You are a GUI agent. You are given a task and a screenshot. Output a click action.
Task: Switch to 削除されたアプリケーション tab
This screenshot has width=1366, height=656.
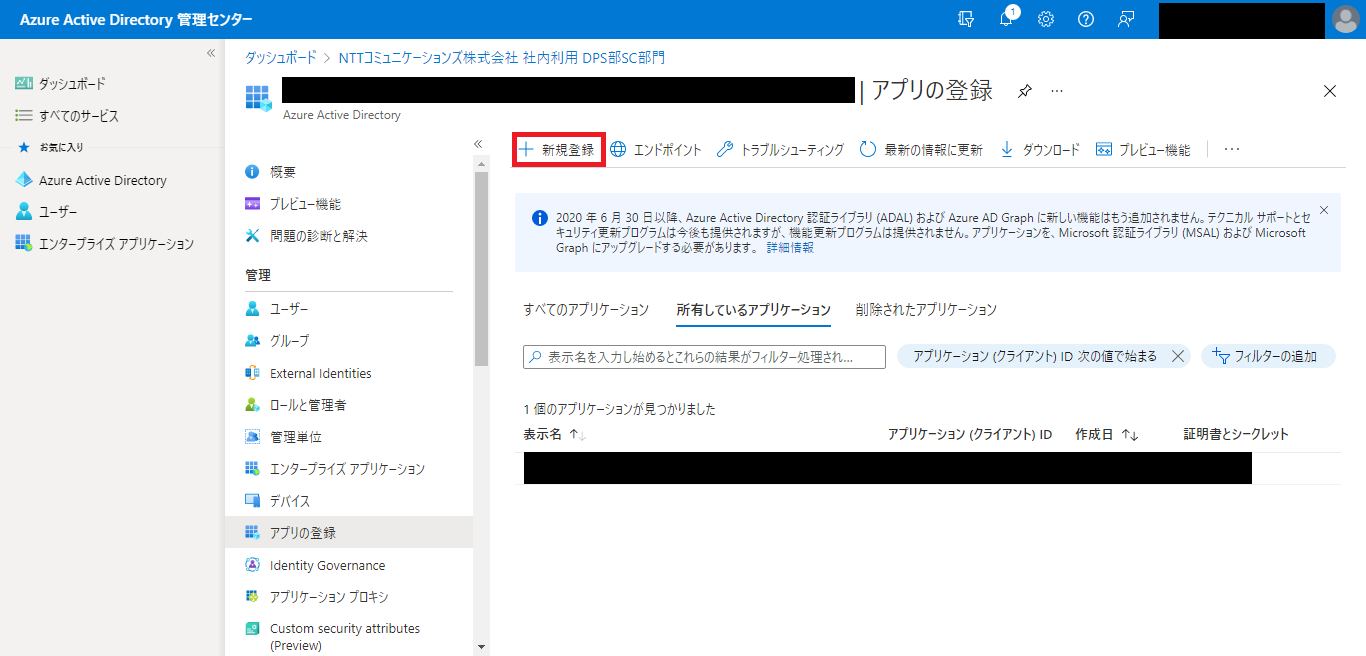tap(926, 310)
